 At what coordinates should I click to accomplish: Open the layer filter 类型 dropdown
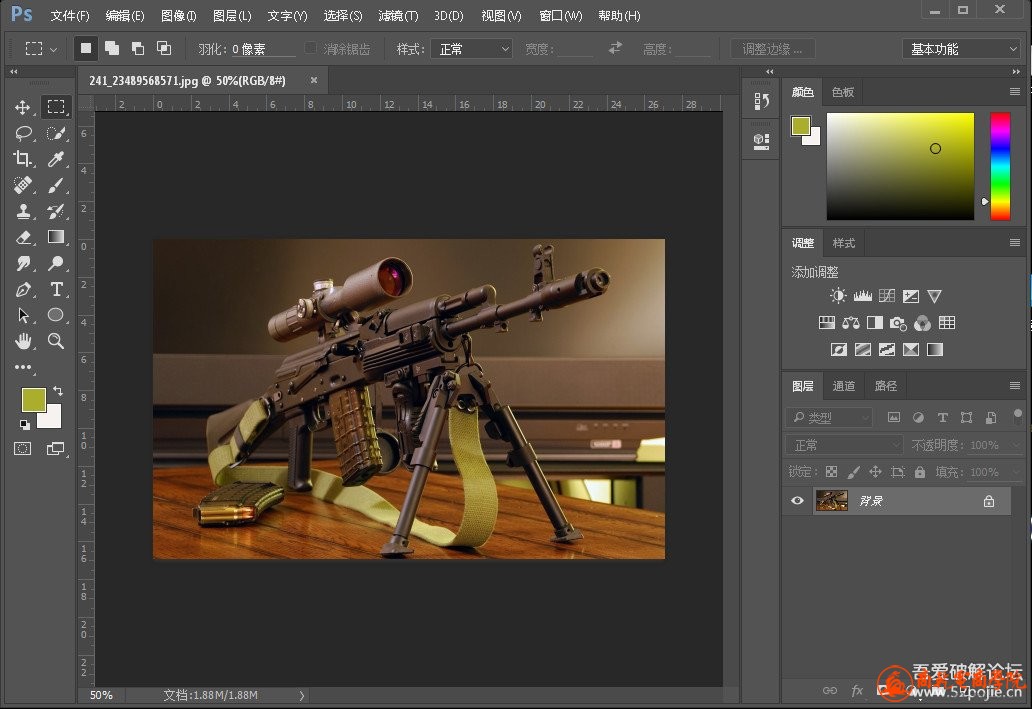tap(829, 417)
